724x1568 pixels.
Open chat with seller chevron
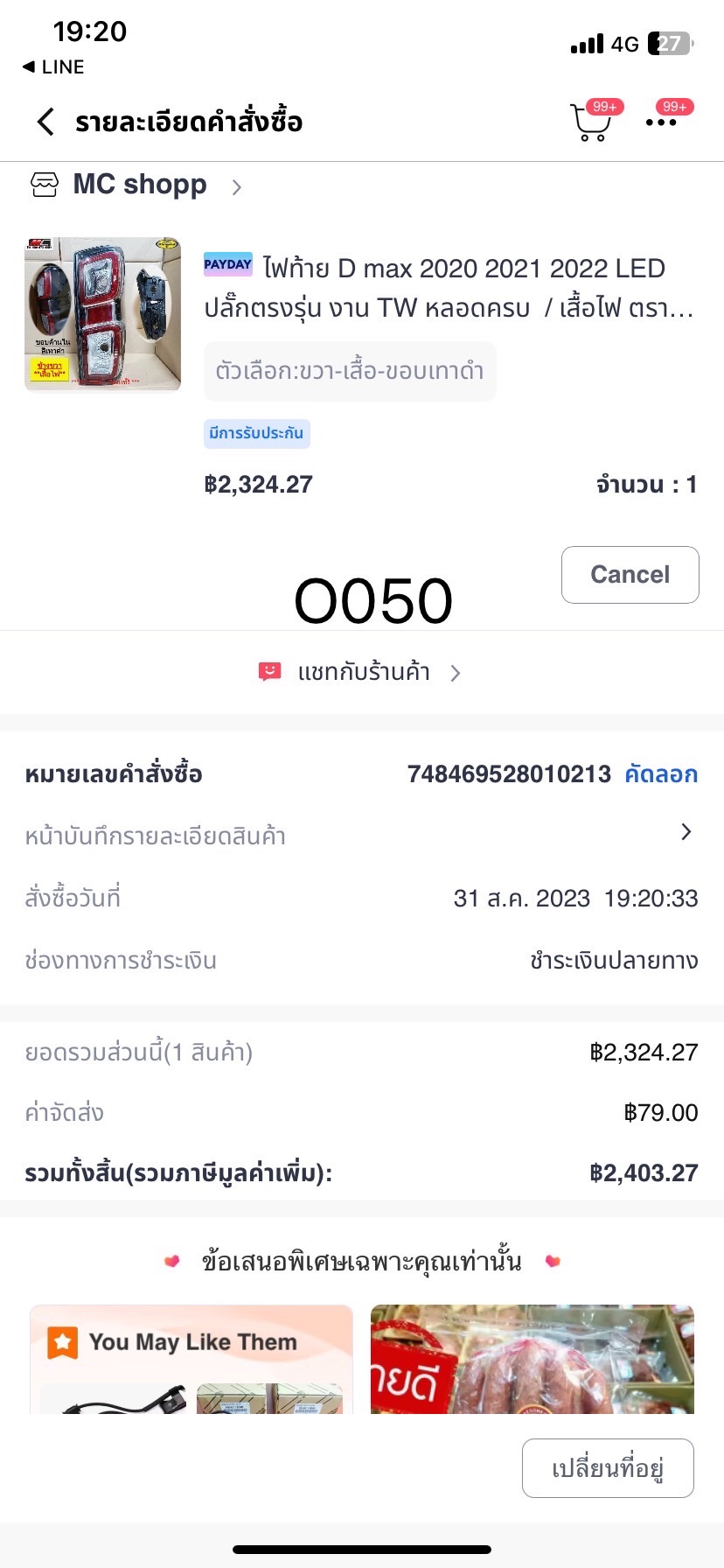[455, 673]
